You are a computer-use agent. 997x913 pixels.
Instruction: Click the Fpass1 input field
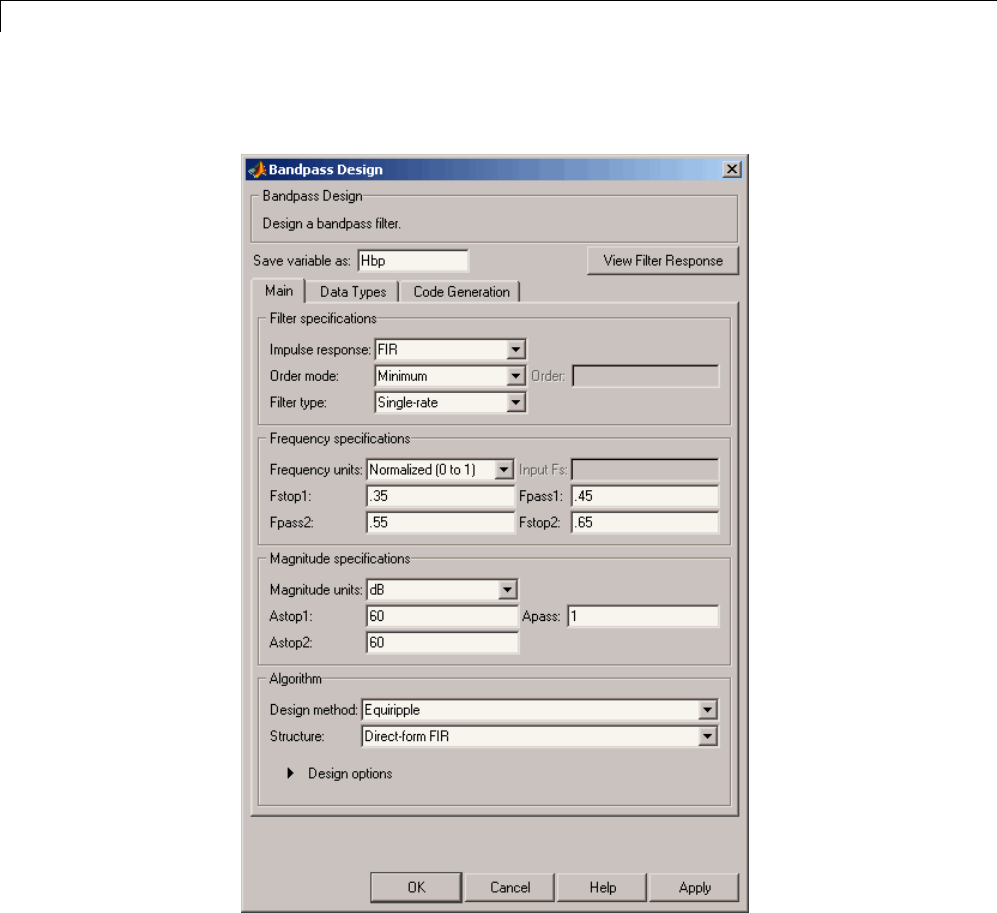(x=645, y=496)
